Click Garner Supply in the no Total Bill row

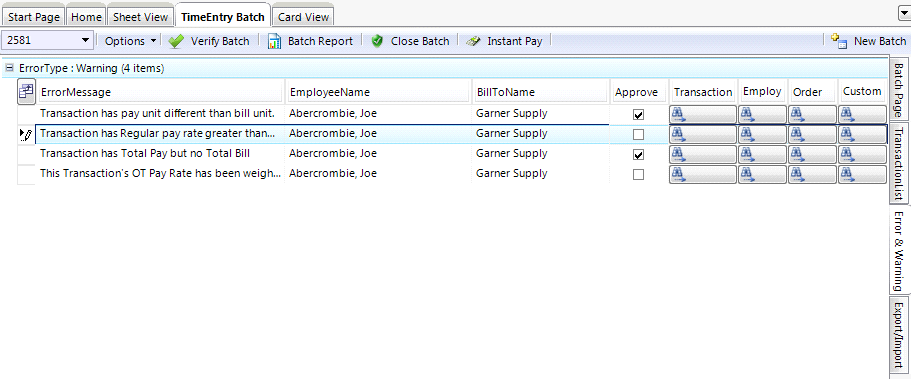click(511, 153)
